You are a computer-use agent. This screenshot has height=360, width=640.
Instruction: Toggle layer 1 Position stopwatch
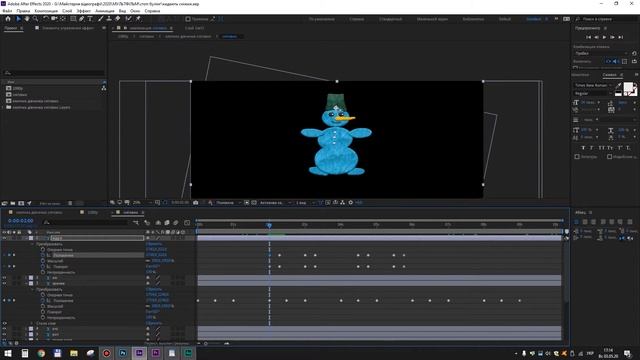[x=43, y=255]
